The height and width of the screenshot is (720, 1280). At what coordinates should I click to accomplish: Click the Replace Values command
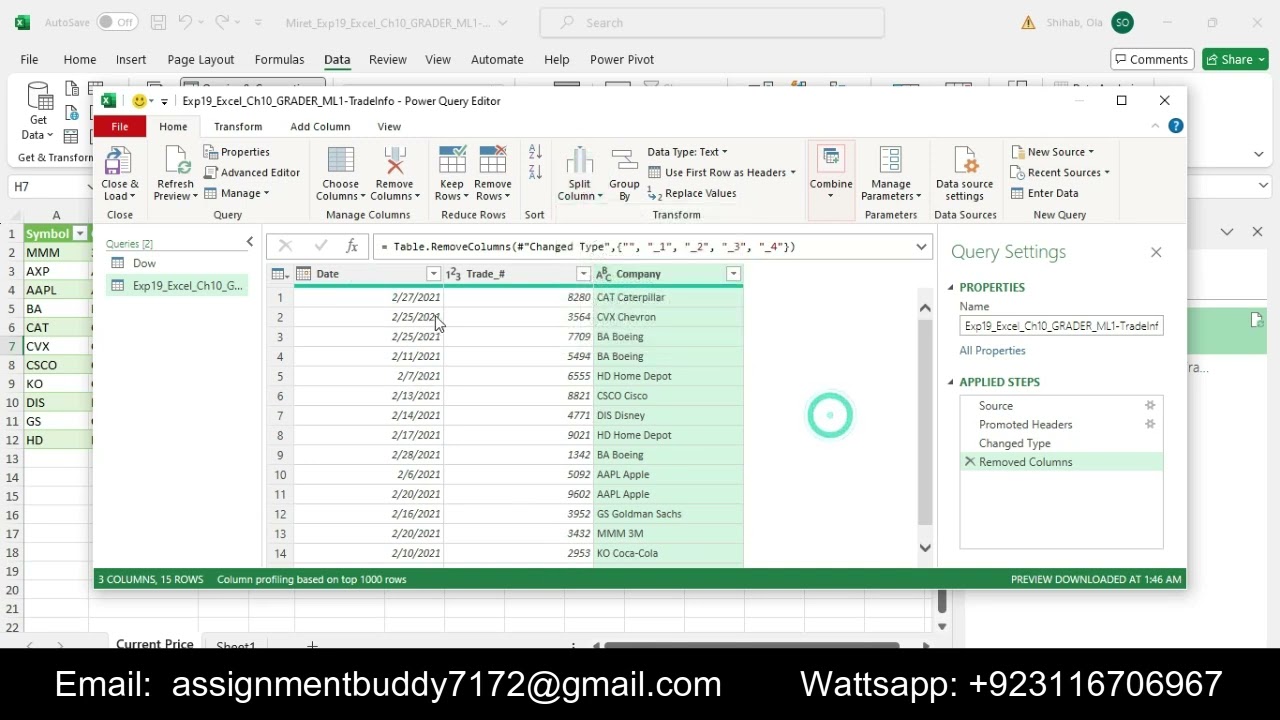click(692, 193)
